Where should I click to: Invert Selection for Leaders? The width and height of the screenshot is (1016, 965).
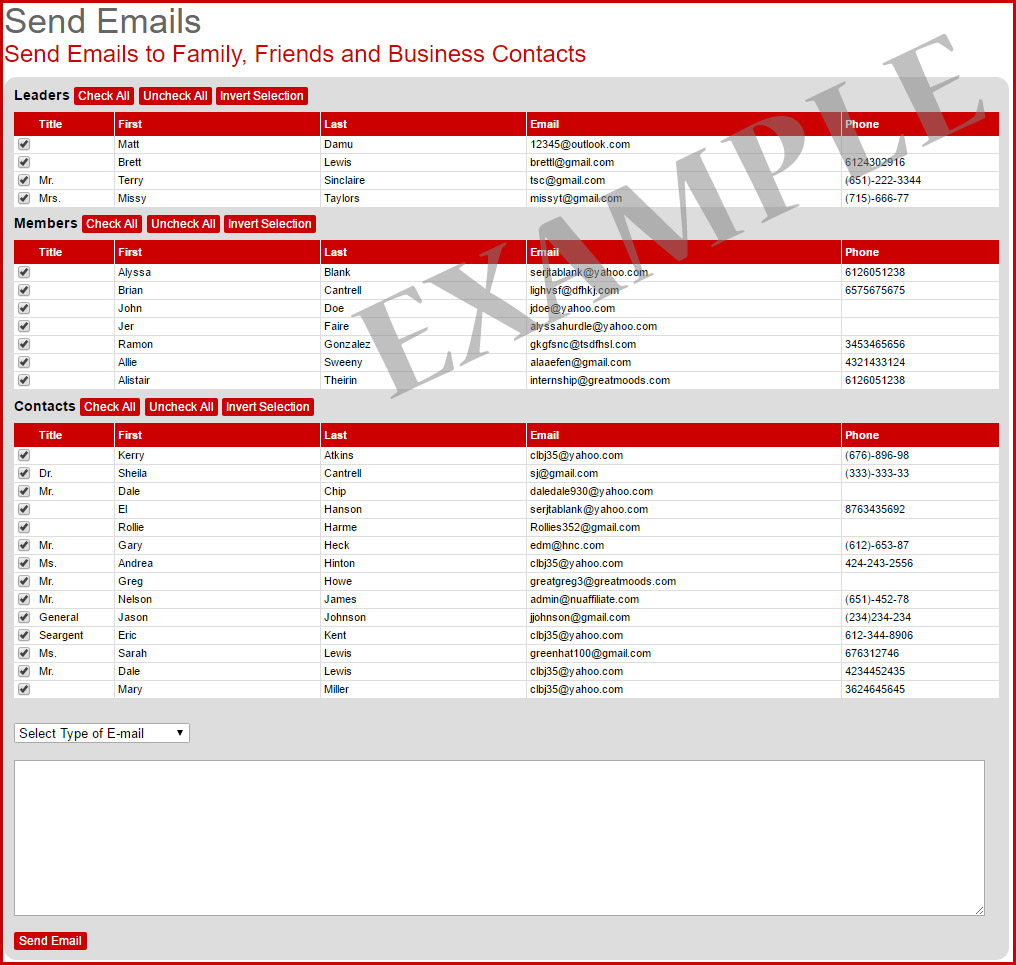pyautogui.click(x=261, y=95)
